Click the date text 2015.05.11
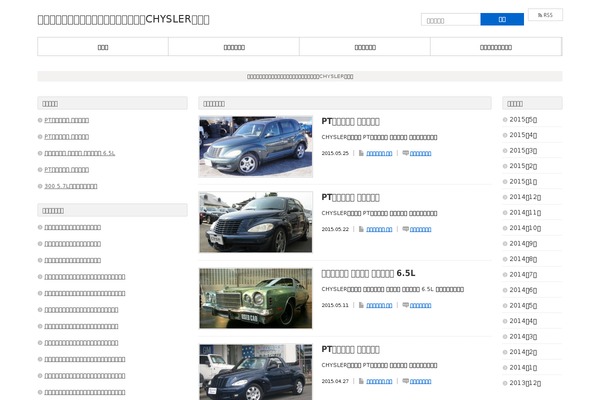Image resolution: width=600 pixels, height=400 pixels. click(x=335, y=305)
